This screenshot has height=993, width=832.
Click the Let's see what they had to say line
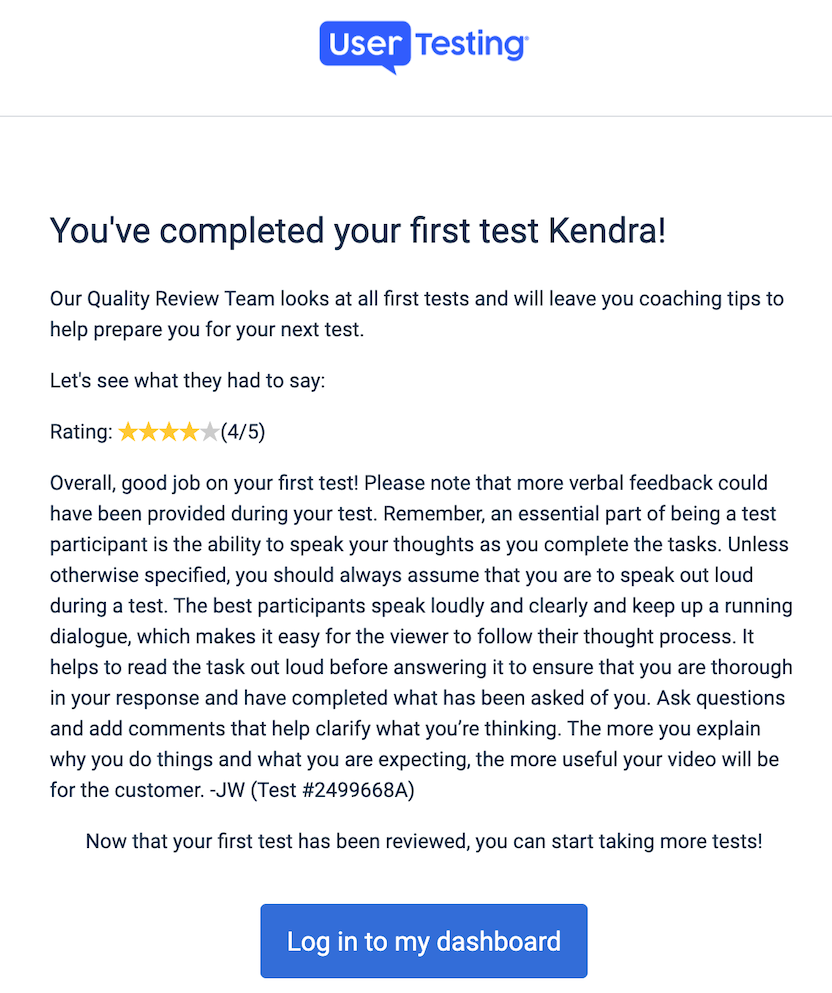[187, 381]
